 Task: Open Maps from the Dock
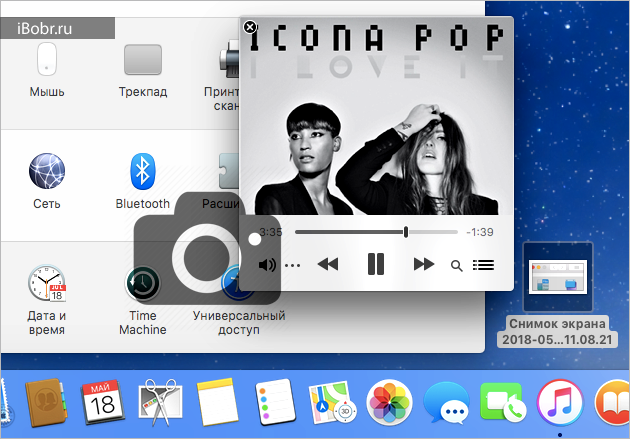pyautogui.click(x=332, y=402)
